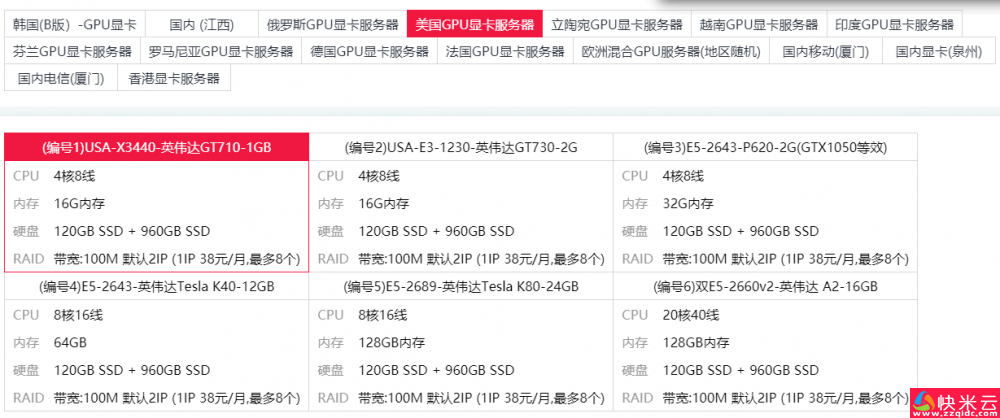Image resolution: width=1000 pixels, height=418 pixels.
Task: Click 4核8线 CPU in plan 编号1
Action: [x=75, y=176]
